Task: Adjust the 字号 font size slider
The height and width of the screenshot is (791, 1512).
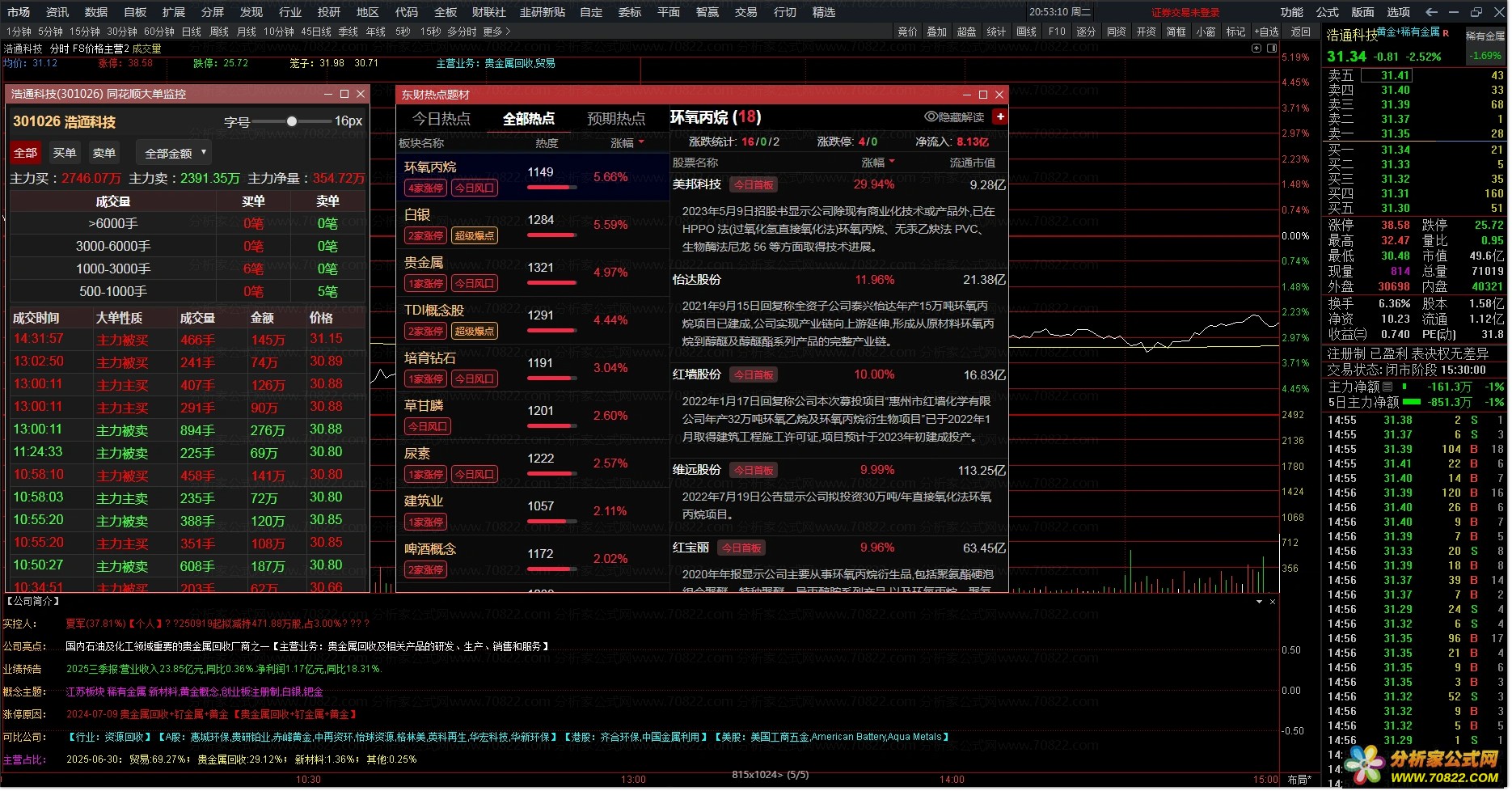Action: click(x=292, y=121)
